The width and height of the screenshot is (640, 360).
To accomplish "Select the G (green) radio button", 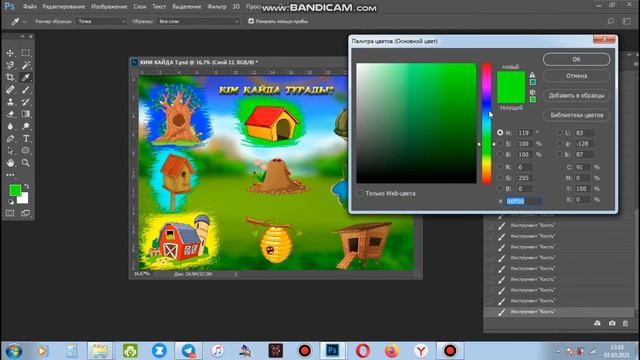I will tap(500, 178).
